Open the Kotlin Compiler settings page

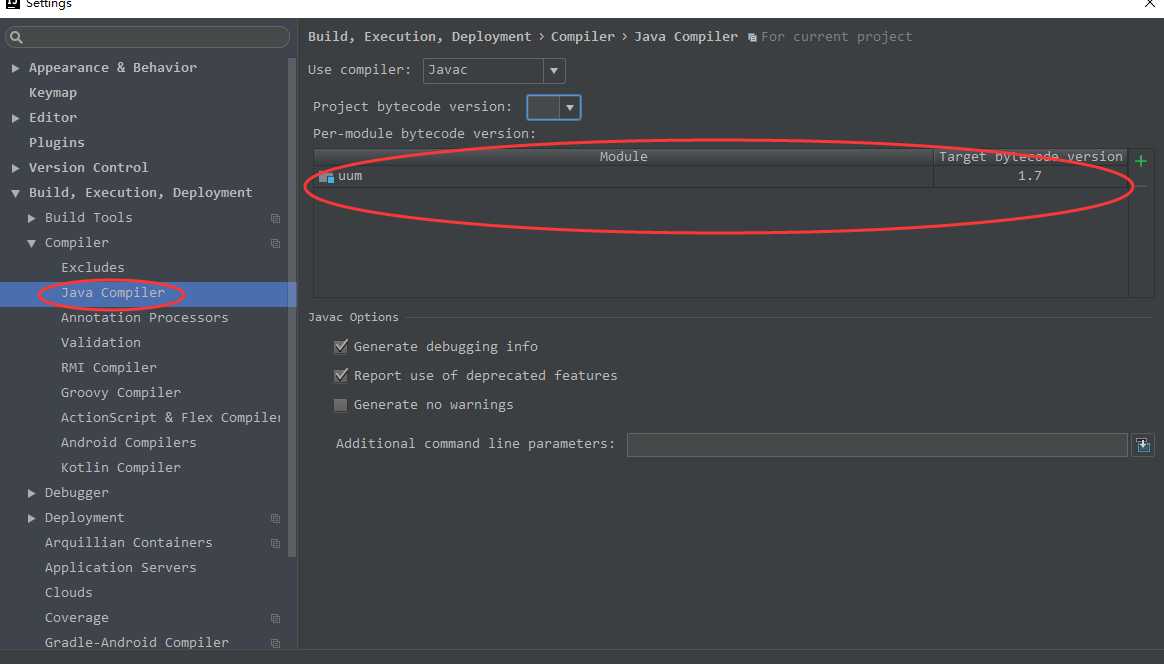[x=120, y=468]
